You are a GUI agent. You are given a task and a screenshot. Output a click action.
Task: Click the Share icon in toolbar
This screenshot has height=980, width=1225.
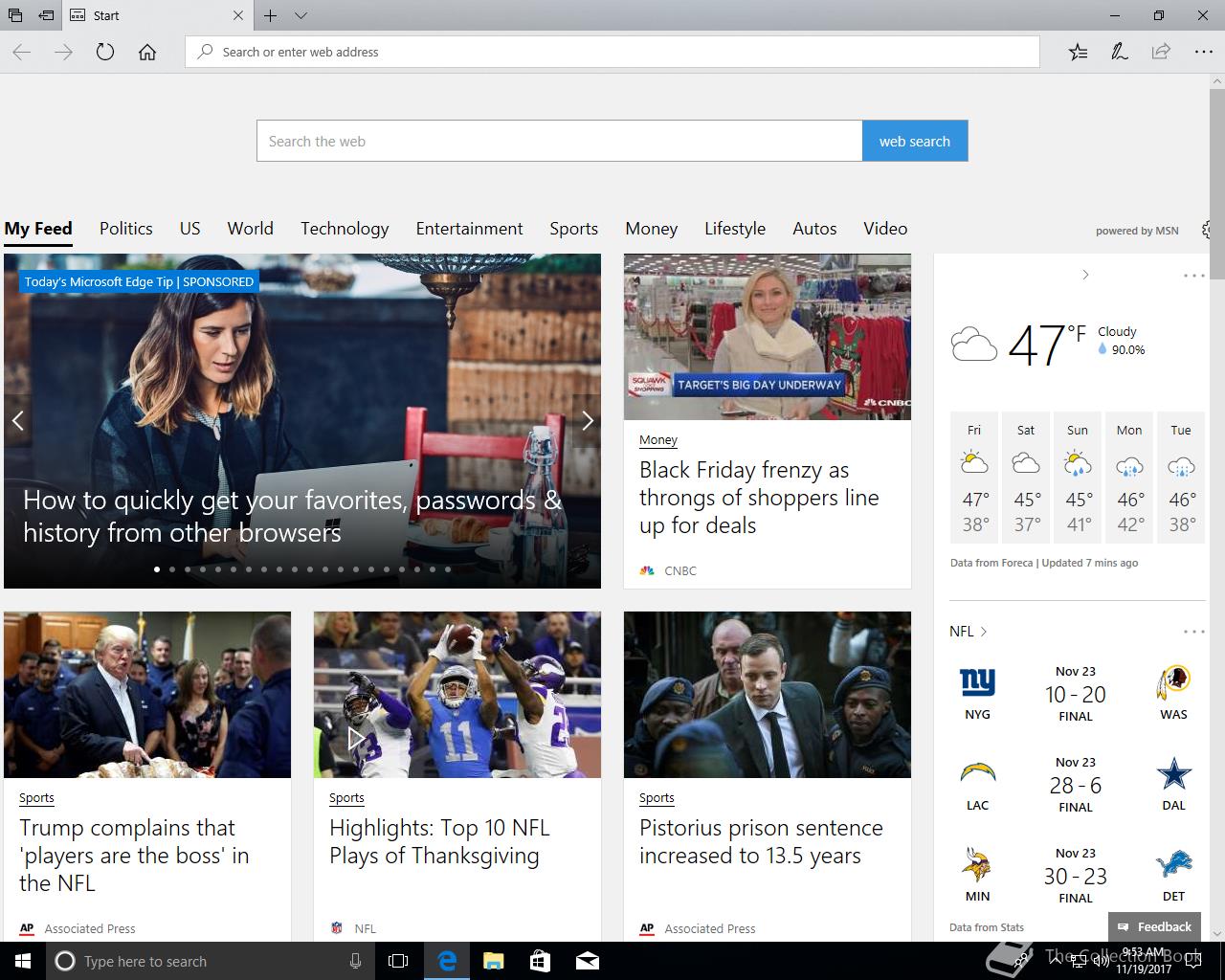(x=1161, y=52)
